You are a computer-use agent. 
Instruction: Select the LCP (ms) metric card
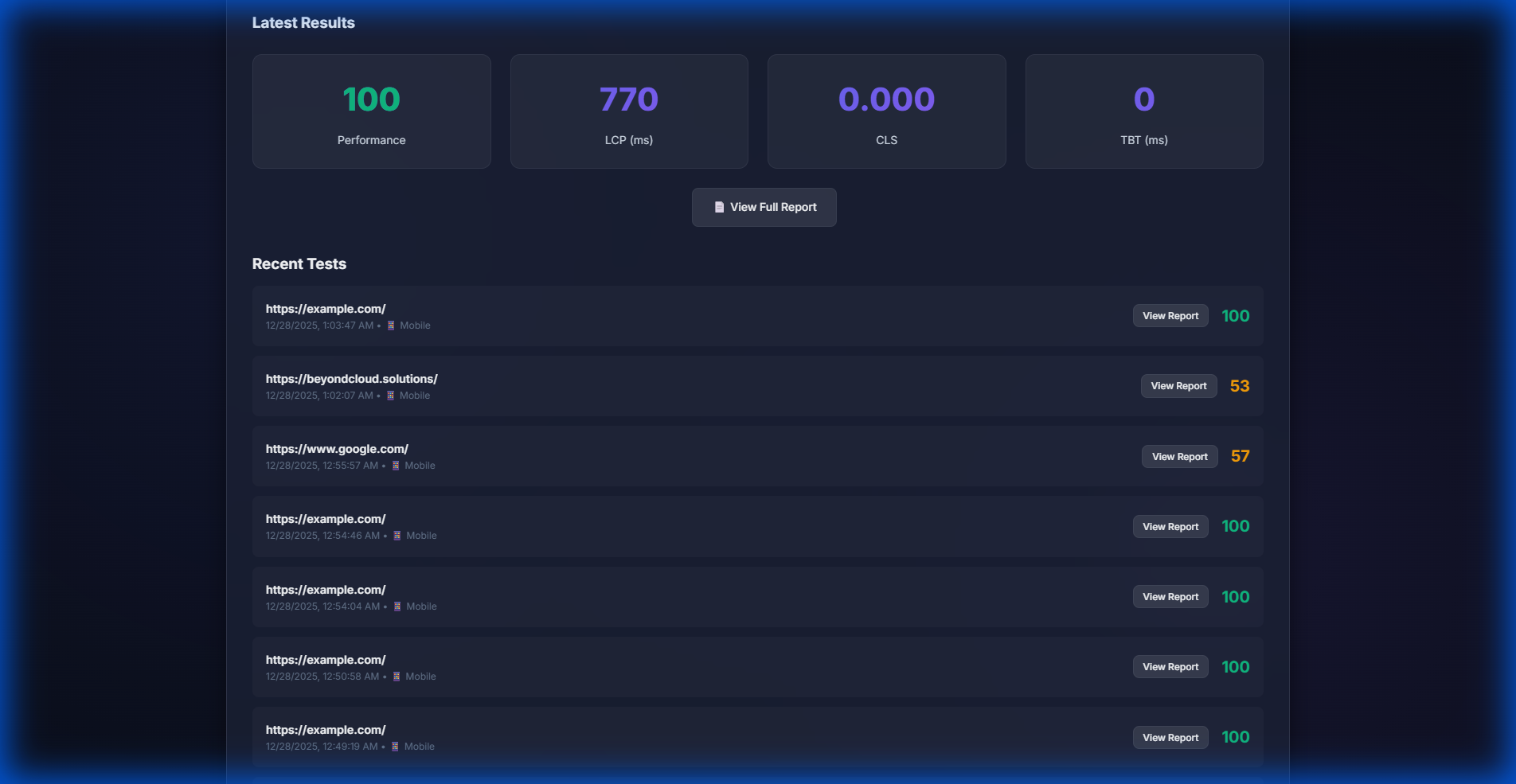629,111
